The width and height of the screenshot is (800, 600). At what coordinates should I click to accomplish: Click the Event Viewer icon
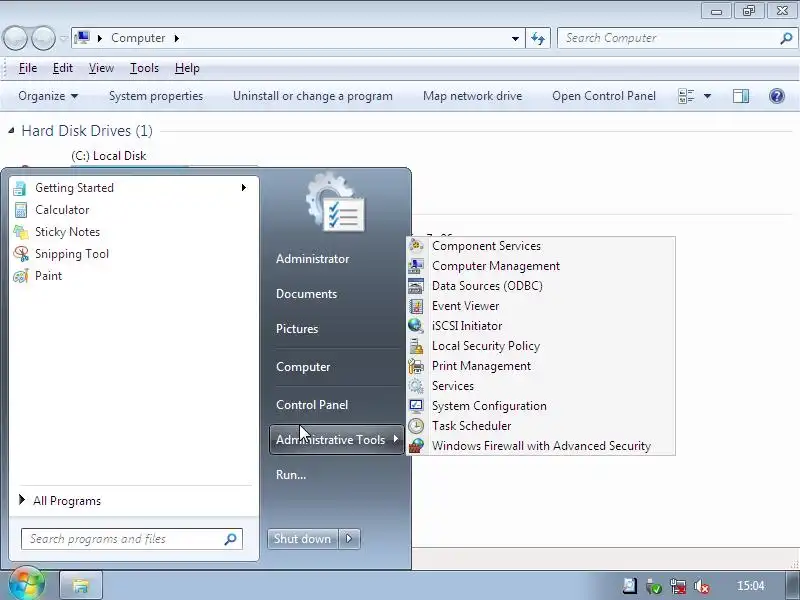coord(416,306)
